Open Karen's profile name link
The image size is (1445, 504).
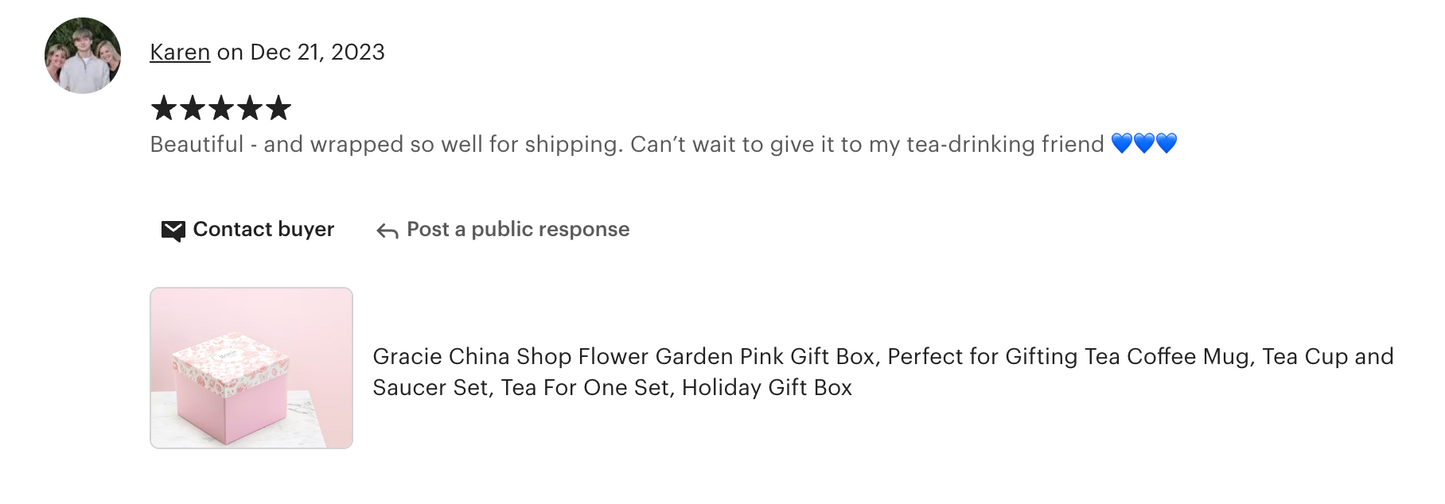point(180,52)
